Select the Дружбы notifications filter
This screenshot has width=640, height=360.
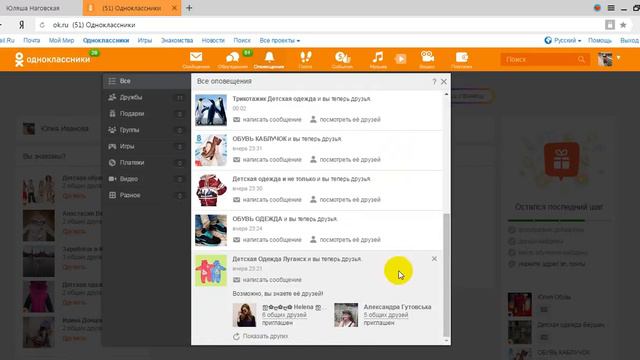[146, 98]
